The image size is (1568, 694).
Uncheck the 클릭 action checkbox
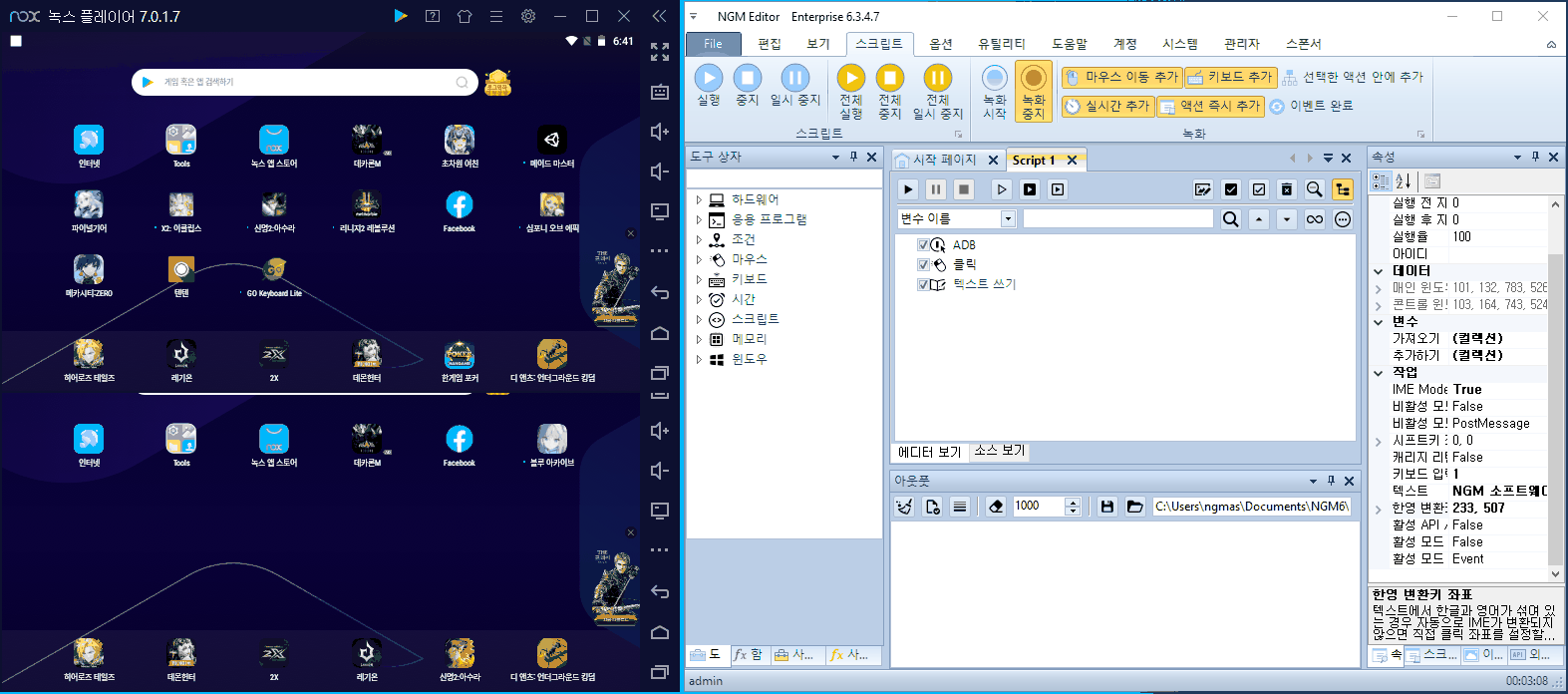[x=923, y=265]
